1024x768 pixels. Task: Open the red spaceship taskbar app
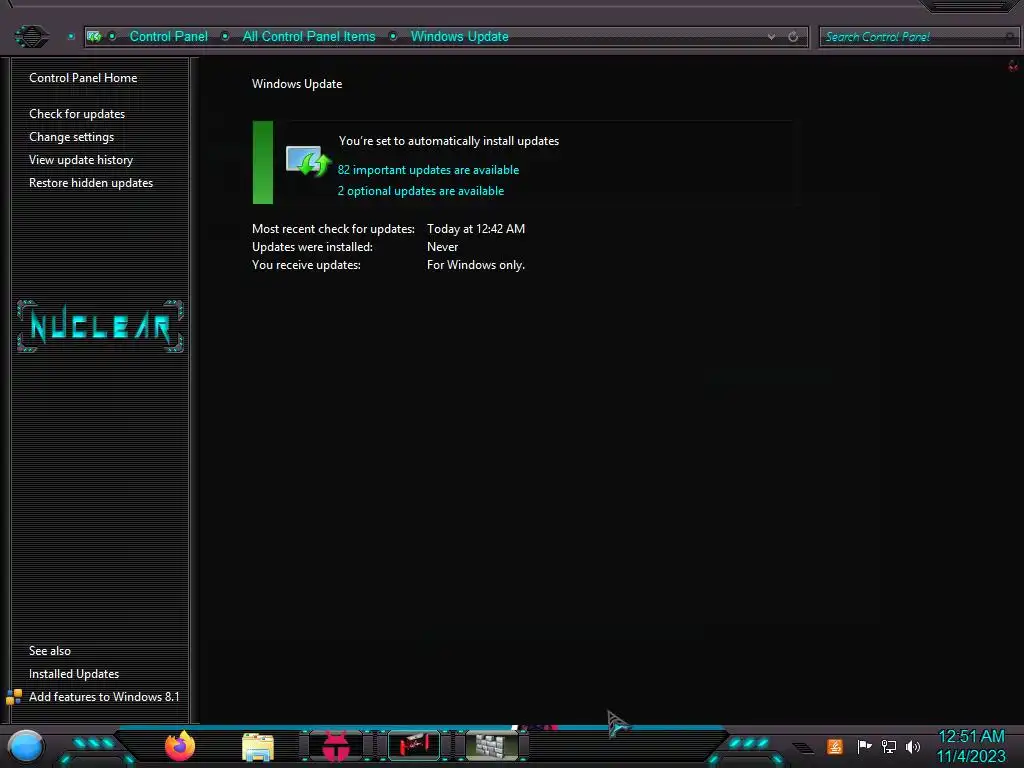tap(414, 746)
